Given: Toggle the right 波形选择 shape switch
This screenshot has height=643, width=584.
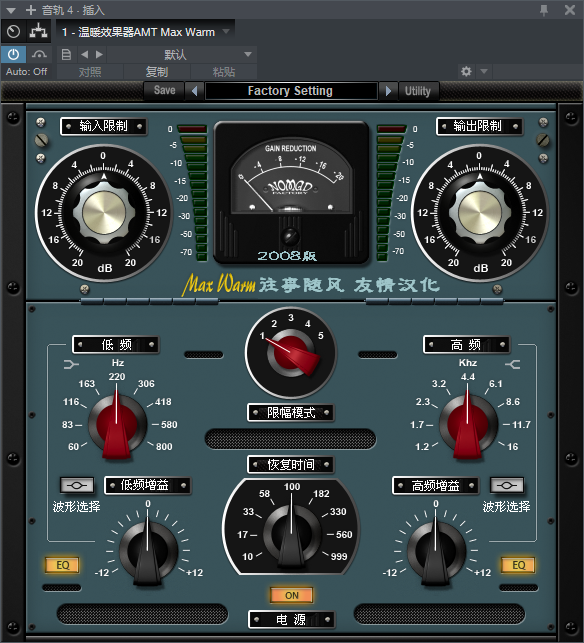Looking at the screenshot, I should point(507,486).
